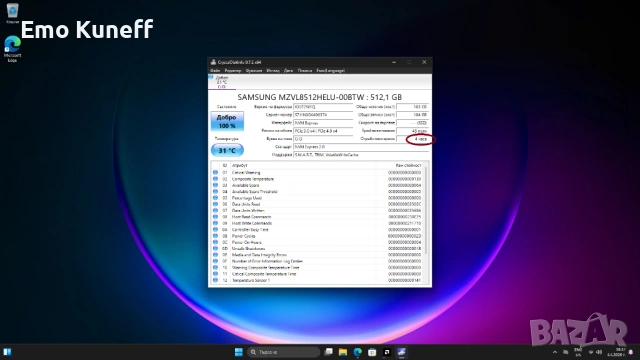This screenshot has width=640, height=360.
Task: Click the 31 °C temperature button
Action: [x=227, y=150]
